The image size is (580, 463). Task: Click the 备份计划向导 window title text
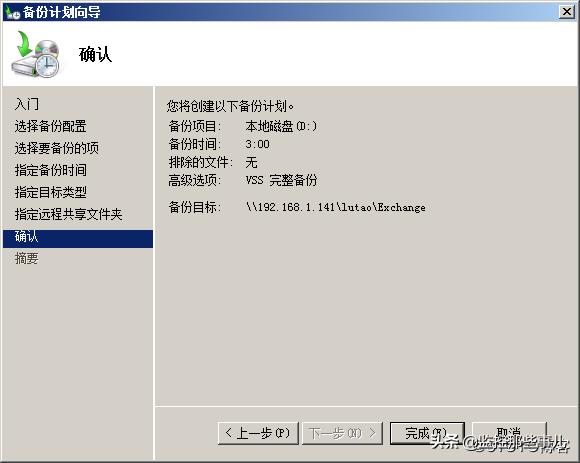[61, 12]
